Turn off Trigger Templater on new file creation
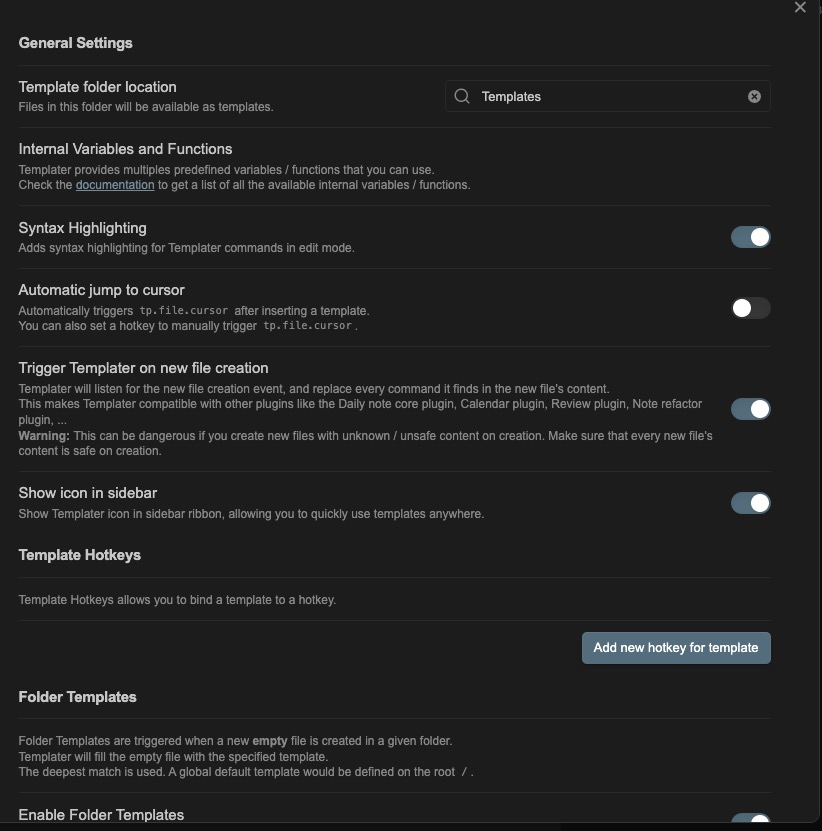 (750, 409)
